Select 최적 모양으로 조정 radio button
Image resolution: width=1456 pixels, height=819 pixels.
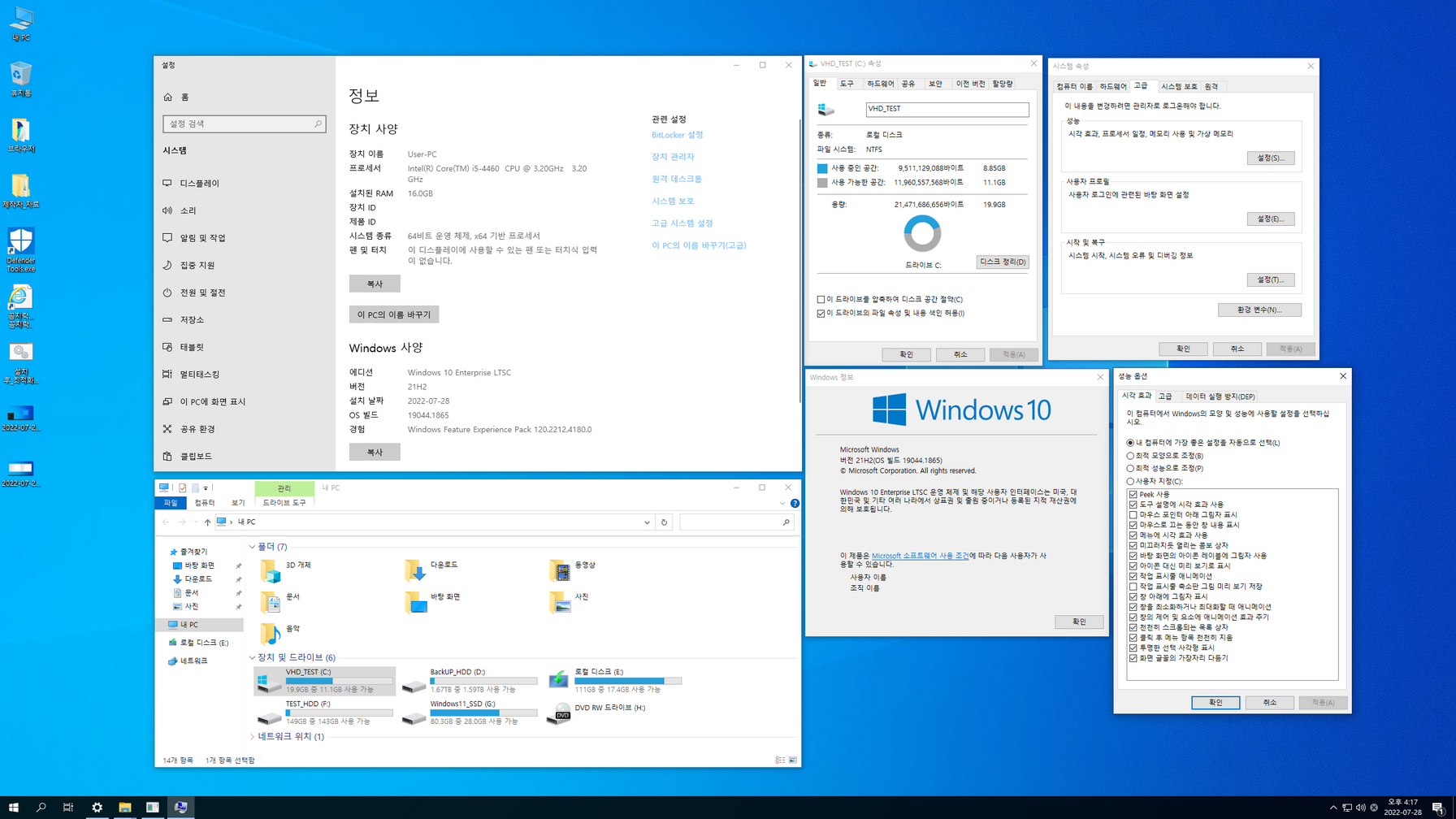coord(1130,456)
